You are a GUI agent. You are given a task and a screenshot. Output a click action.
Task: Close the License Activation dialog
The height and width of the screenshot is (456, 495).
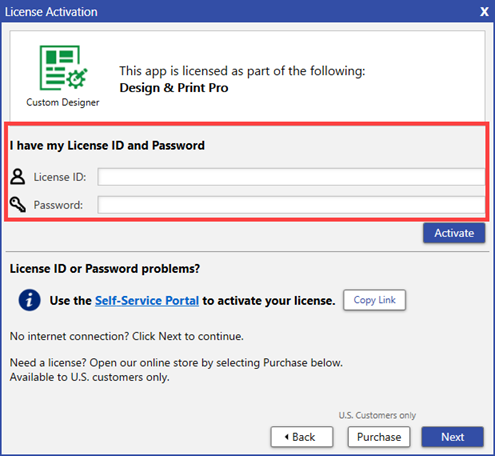484,12
